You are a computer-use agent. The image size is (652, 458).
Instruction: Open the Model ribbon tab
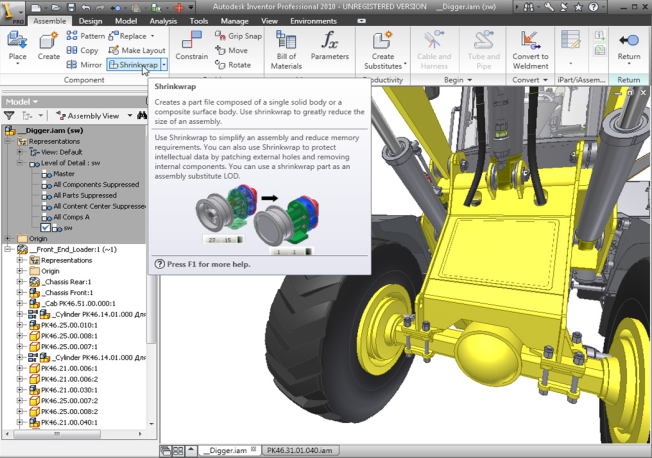coord(126,21)
